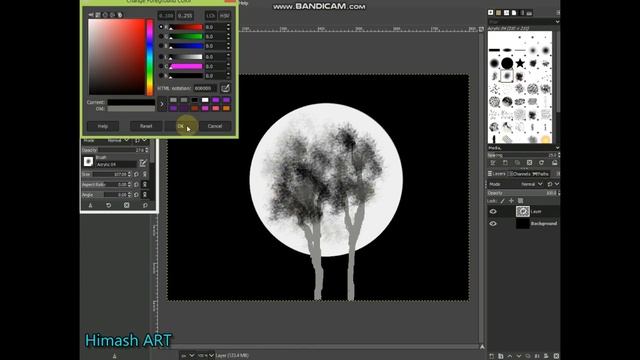Select the 0..255 range button

coord(185,16)
